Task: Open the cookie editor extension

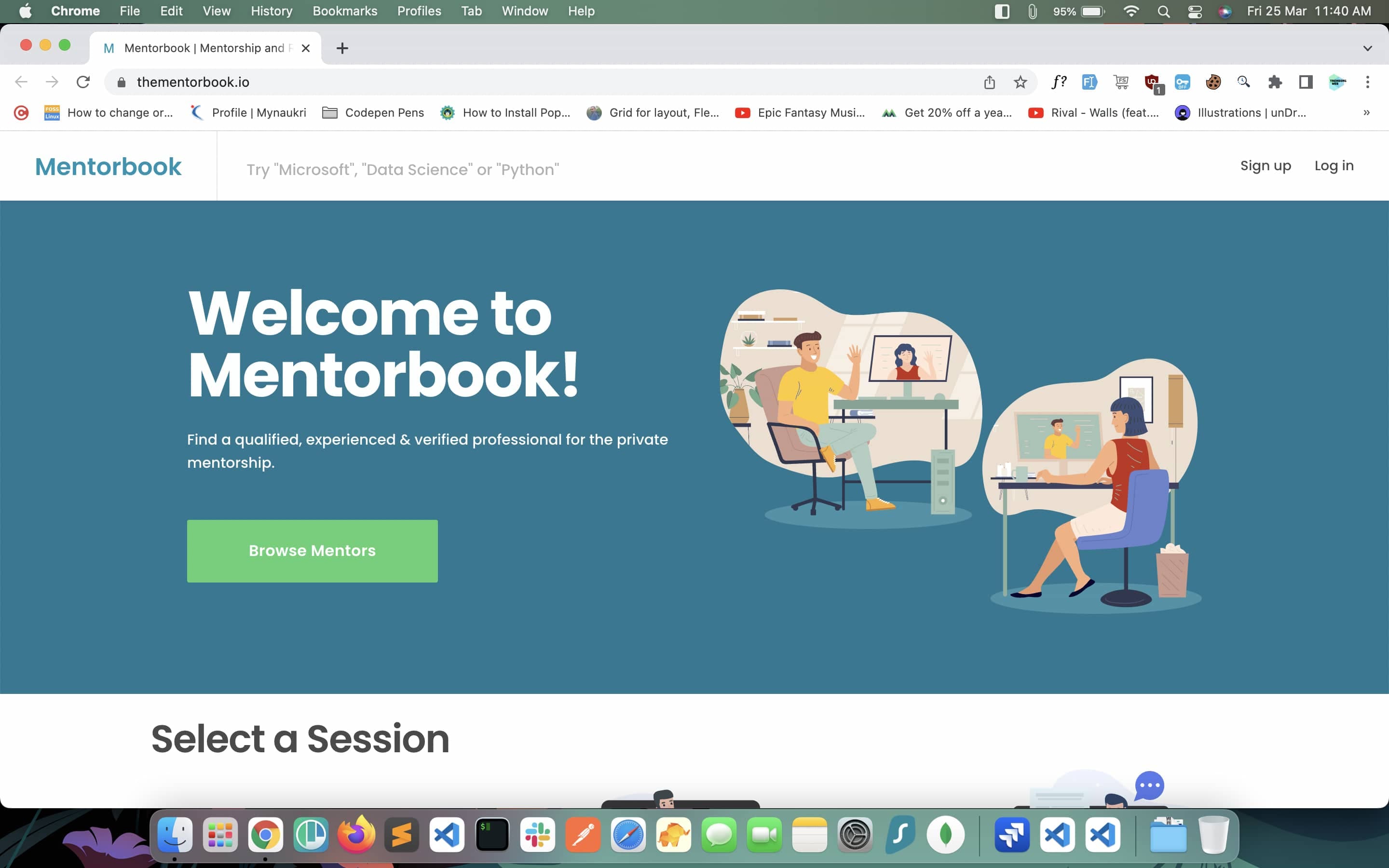Action: [1213, 82]
